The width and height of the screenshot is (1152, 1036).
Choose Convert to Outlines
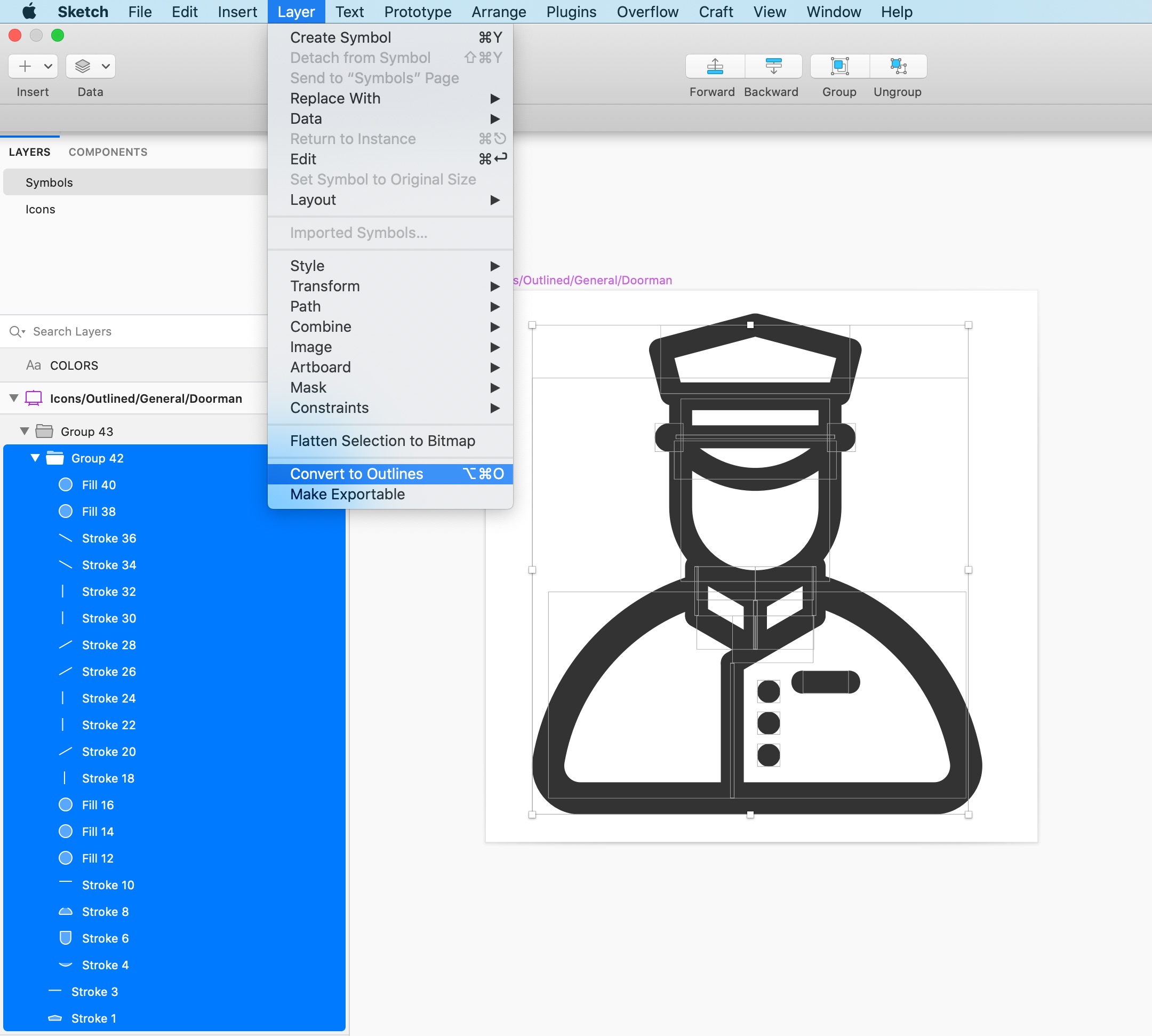point(390,474)
